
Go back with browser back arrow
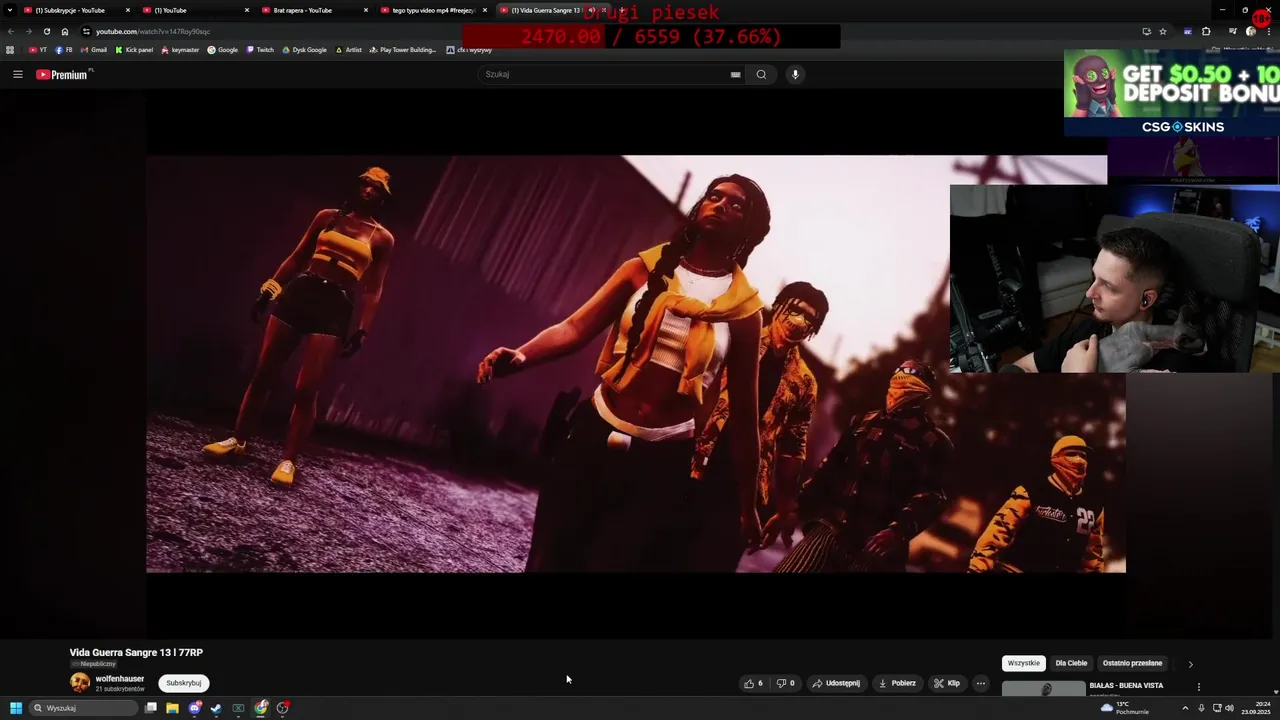(x=11, y=31)
